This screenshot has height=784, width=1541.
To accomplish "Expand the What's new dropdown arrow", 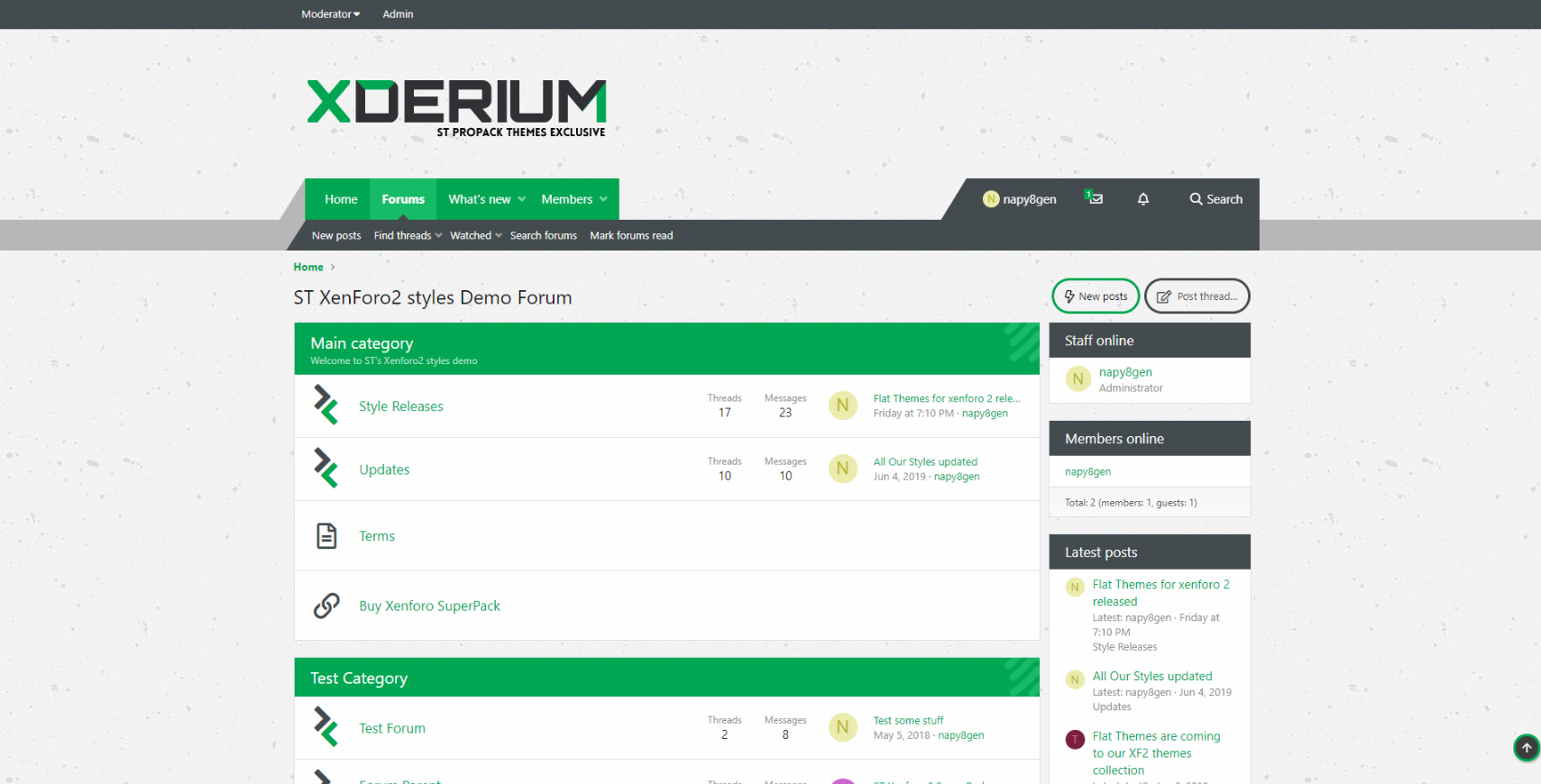I will coord(521,199).
